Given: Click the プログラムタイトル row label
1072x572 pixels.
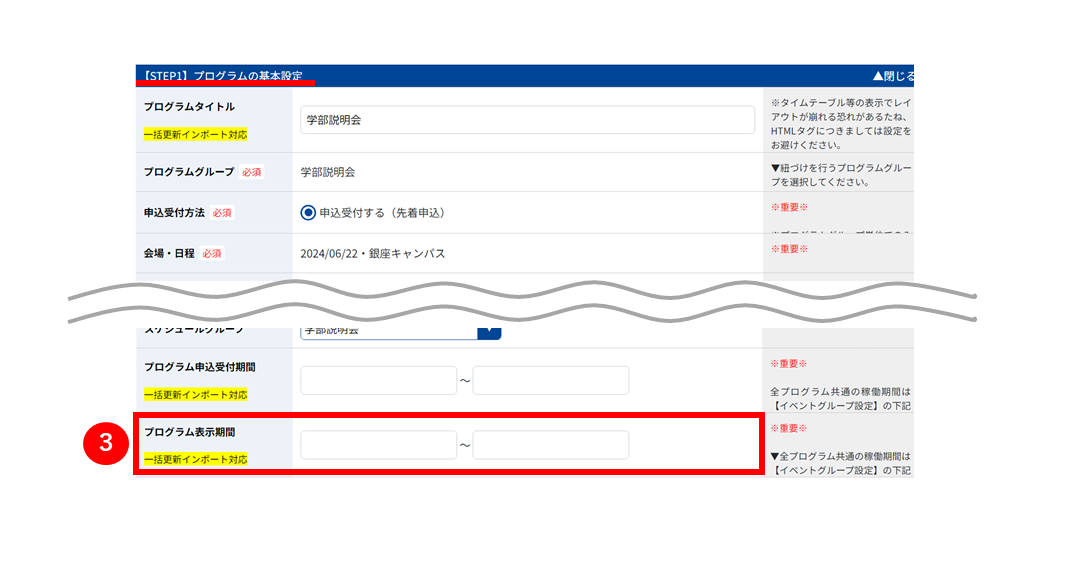Looking at the screenshot, I should tap(189, 107).
